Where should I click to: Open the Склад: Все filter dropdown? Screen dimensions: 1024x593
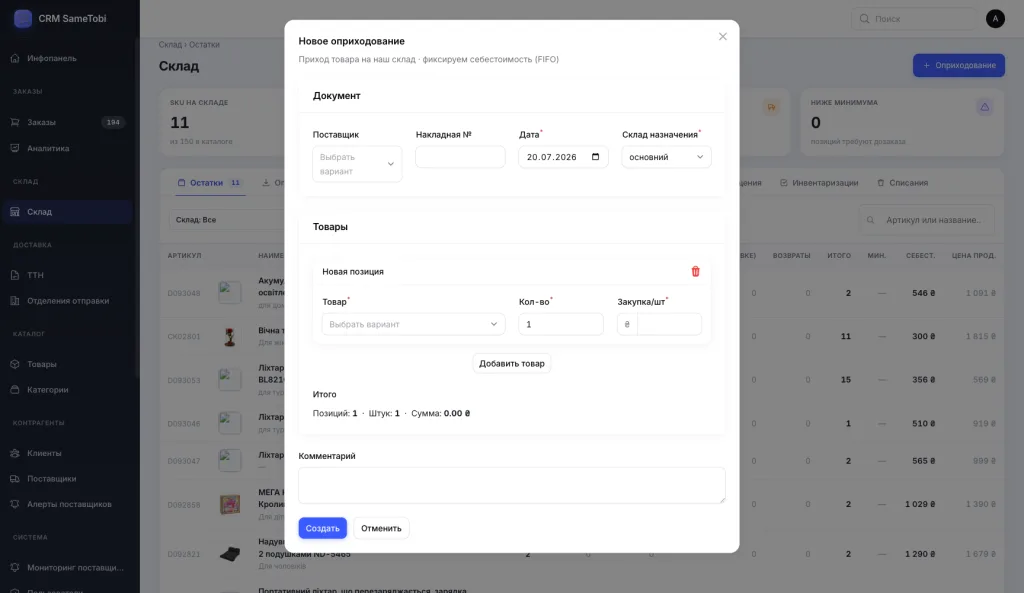[226, 219]
